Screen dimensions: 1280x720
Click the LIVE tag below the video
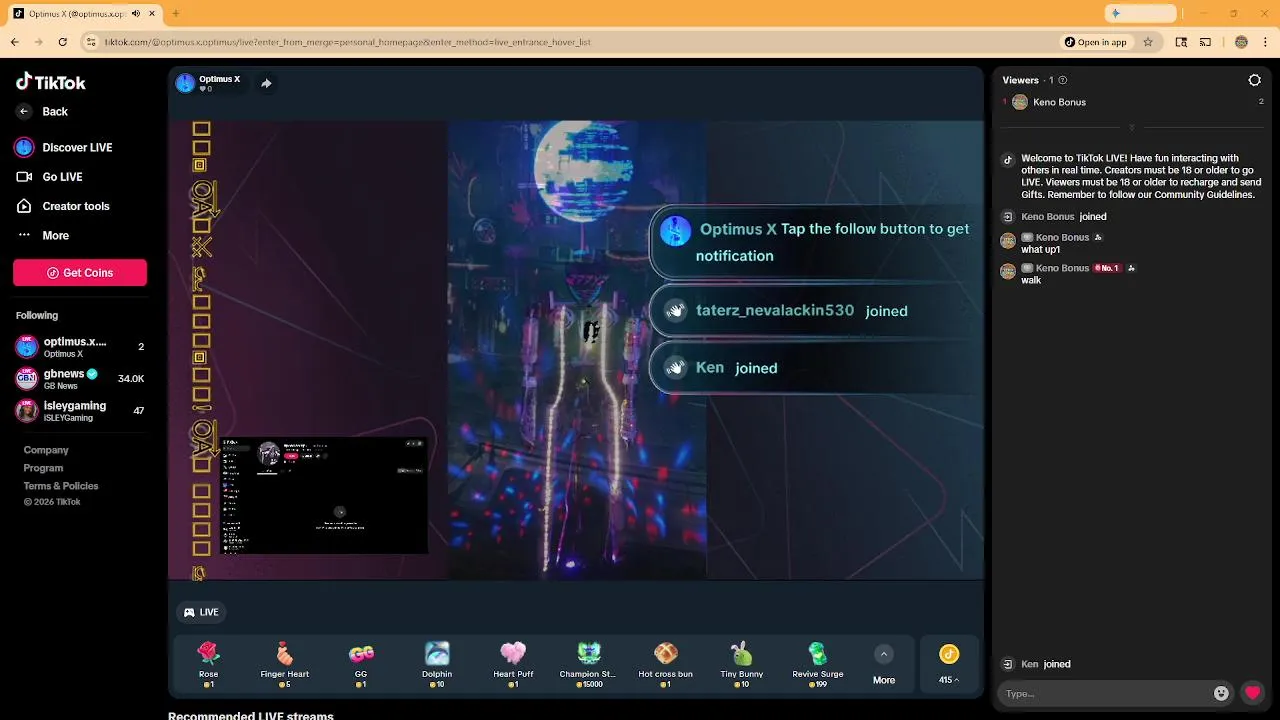pos(201,612)
